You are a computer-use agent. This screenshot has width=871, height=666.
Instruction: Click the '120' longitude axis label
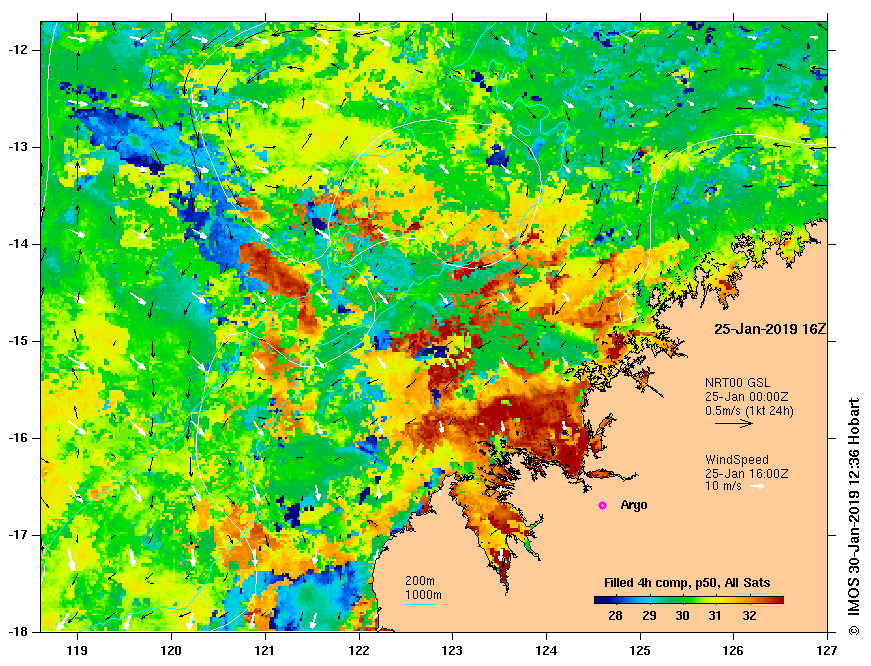[171, 650]
